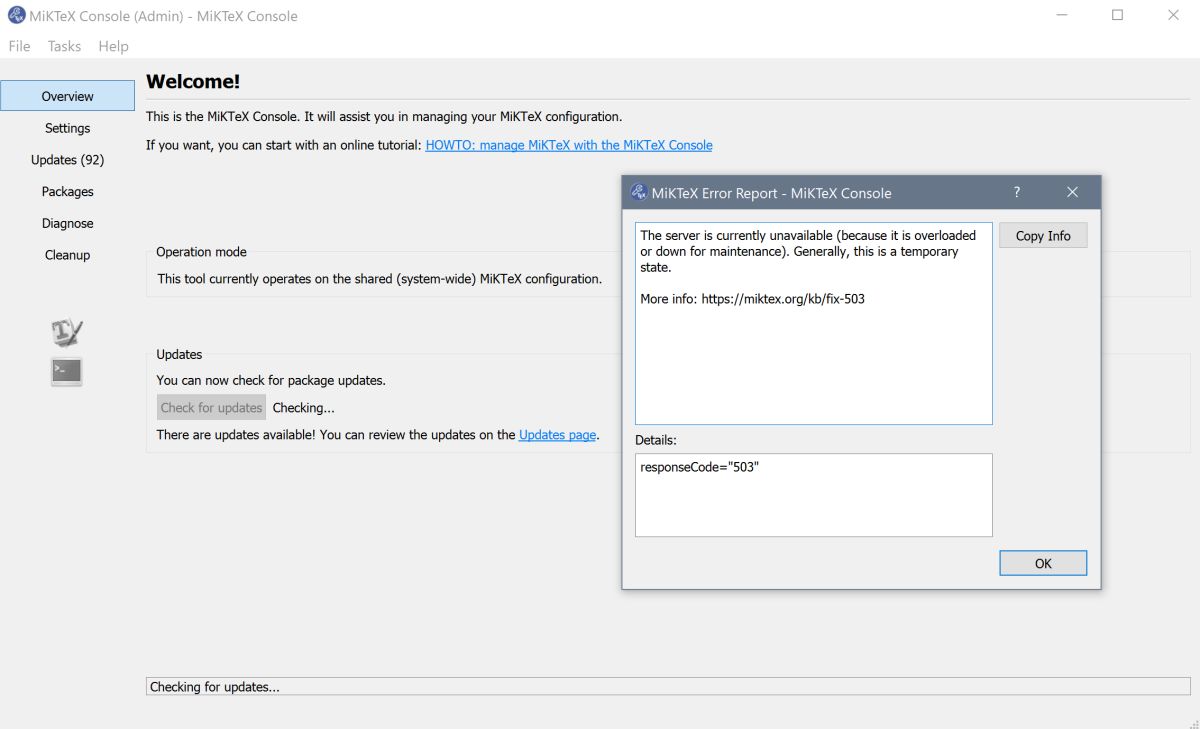Close the MiKTeX Console main window
1200x729 pixels.
[x=1173, y=15]
